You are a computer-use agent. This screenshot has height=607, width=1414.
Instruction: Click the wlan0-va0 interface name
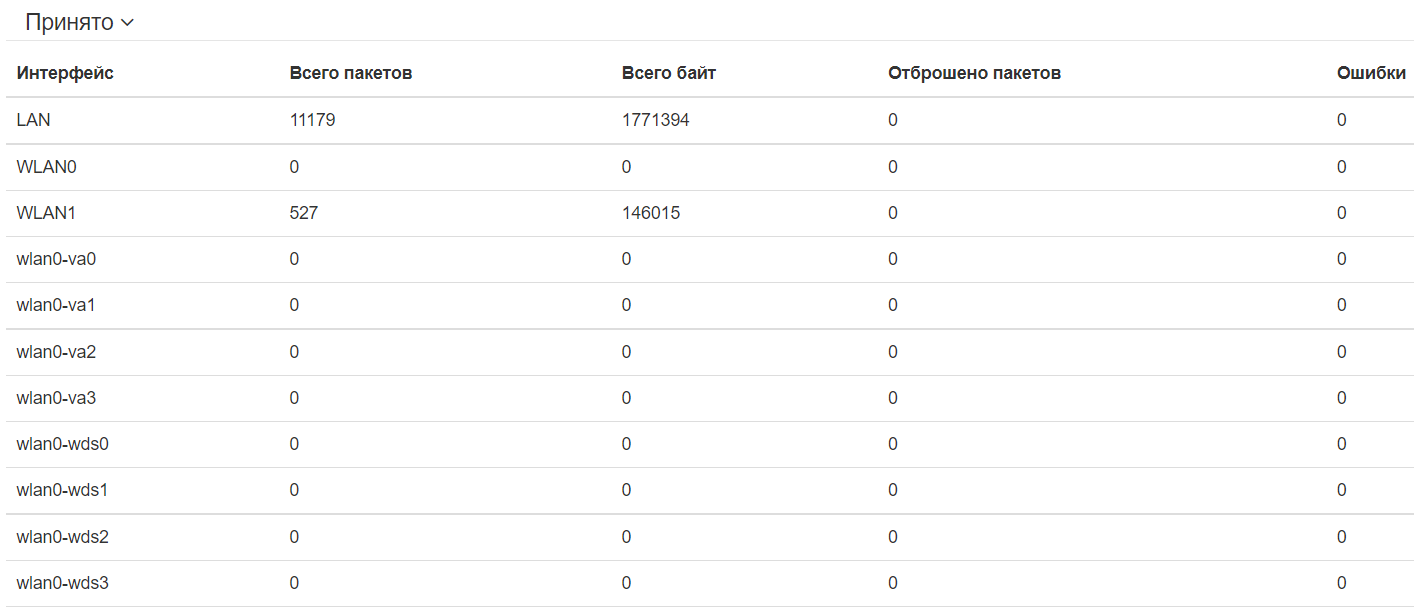pyautogui.click(x=57, y=259)
